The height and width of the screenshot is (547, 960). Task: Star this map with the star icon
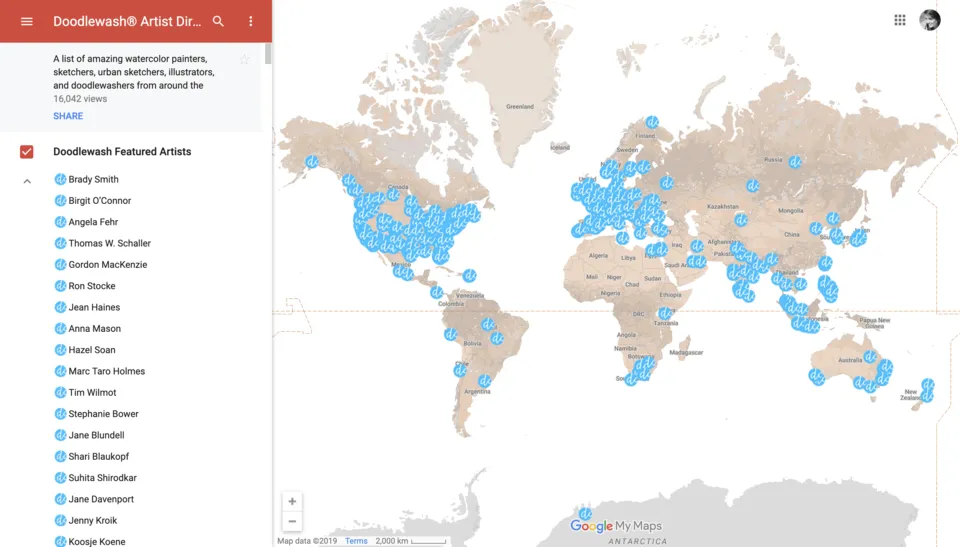coord(244,59)
